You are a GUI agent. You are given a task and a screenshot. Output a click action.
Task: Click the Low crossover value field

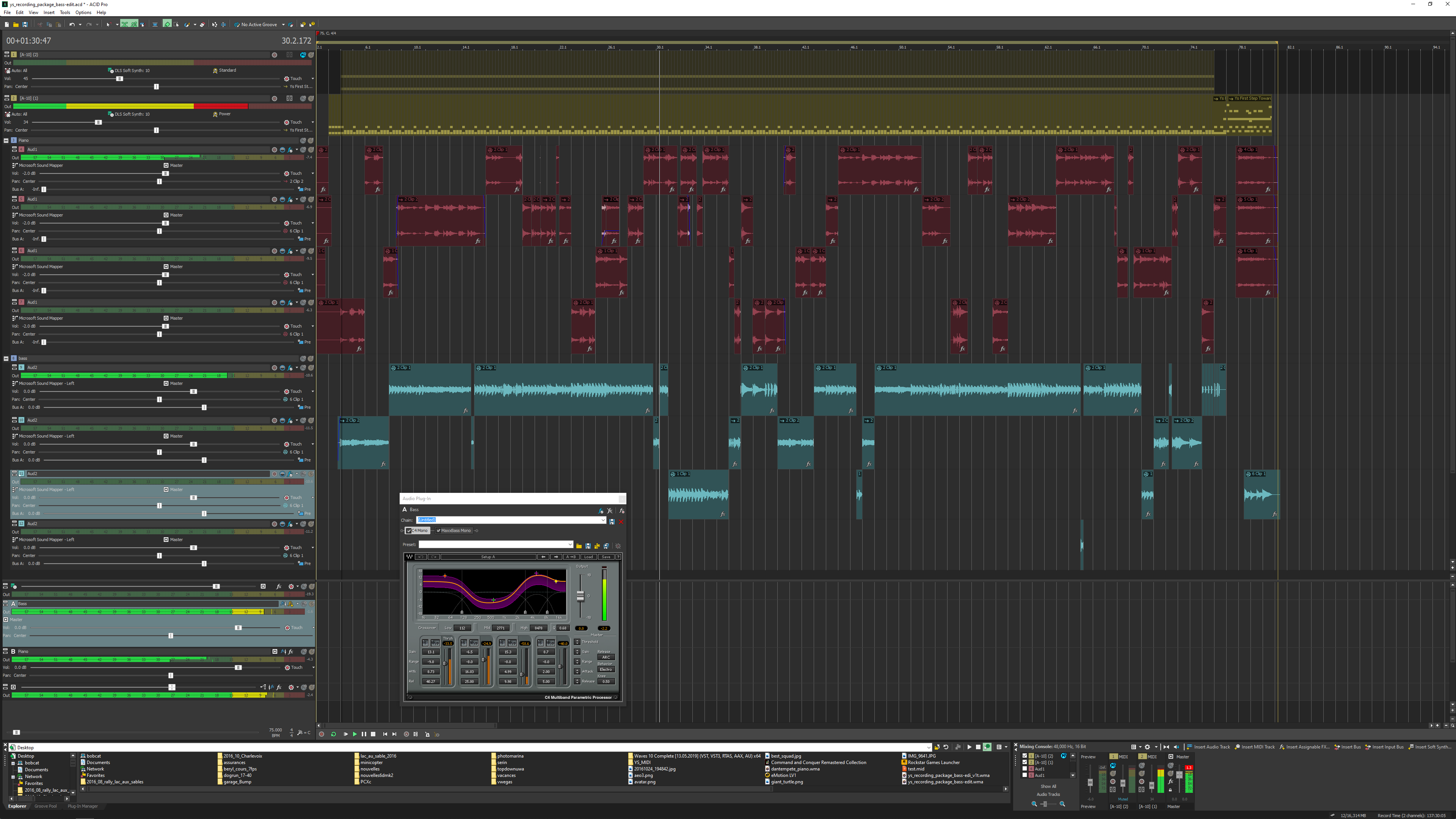pos(462,629)
